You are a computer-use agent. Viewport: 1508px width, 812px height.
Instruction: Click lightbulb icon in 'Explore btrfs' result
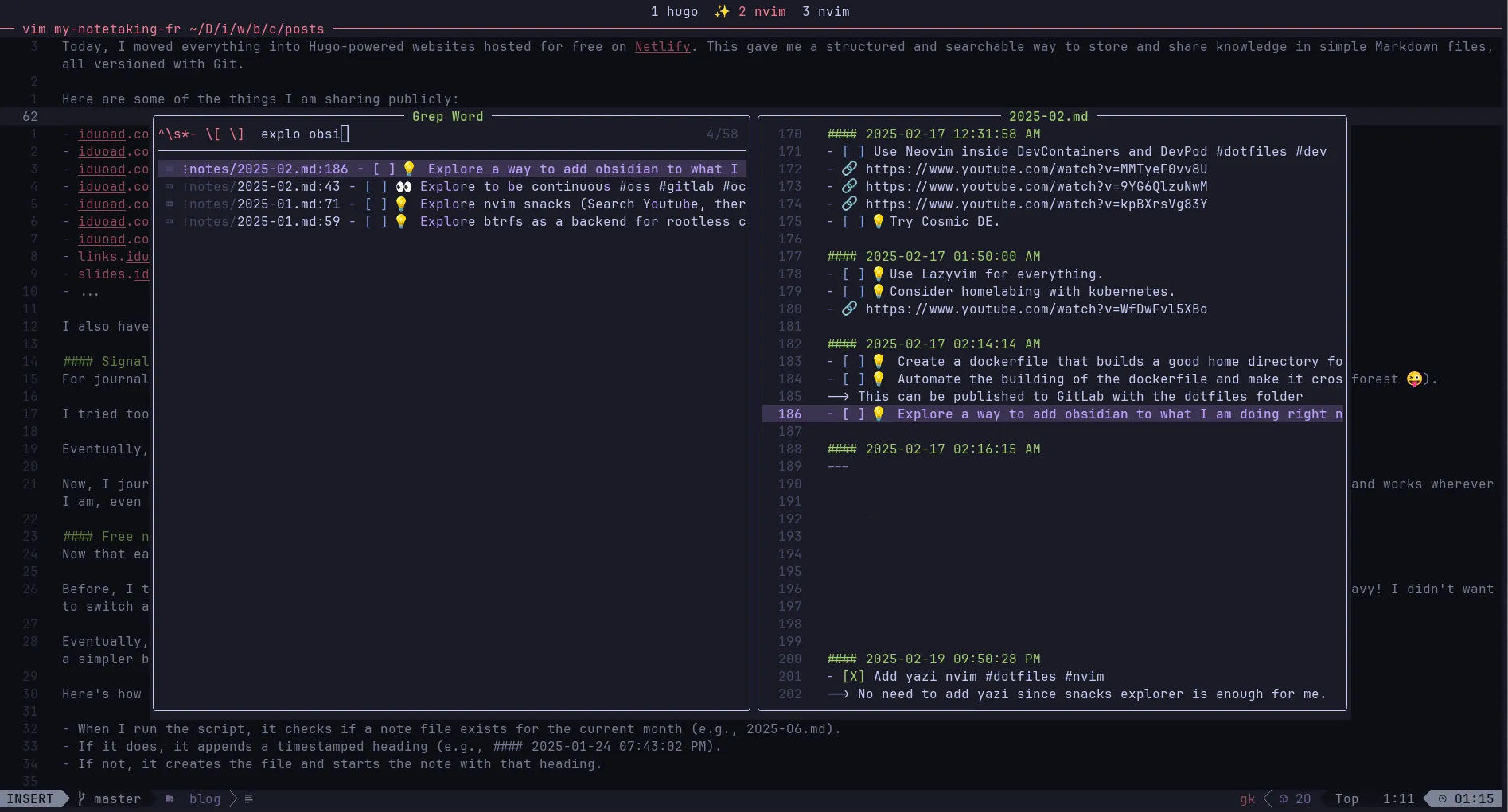[401, 221]
